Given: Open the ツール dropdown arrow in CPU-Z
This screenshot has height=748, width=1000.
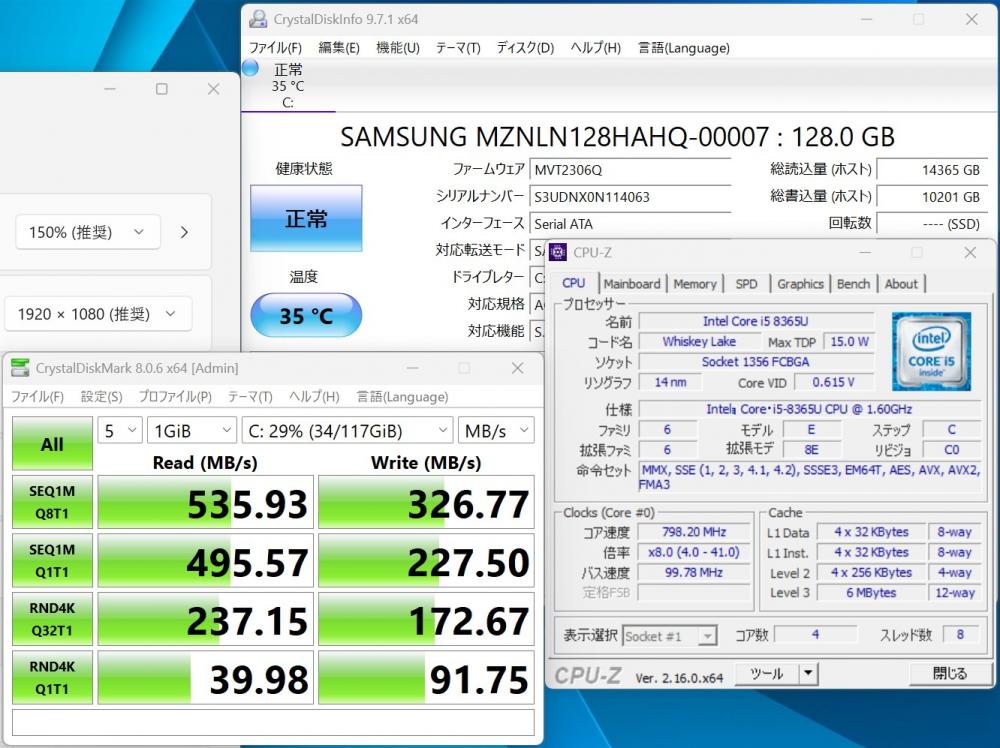Looking at the screenshot, I should pos(808,673).
